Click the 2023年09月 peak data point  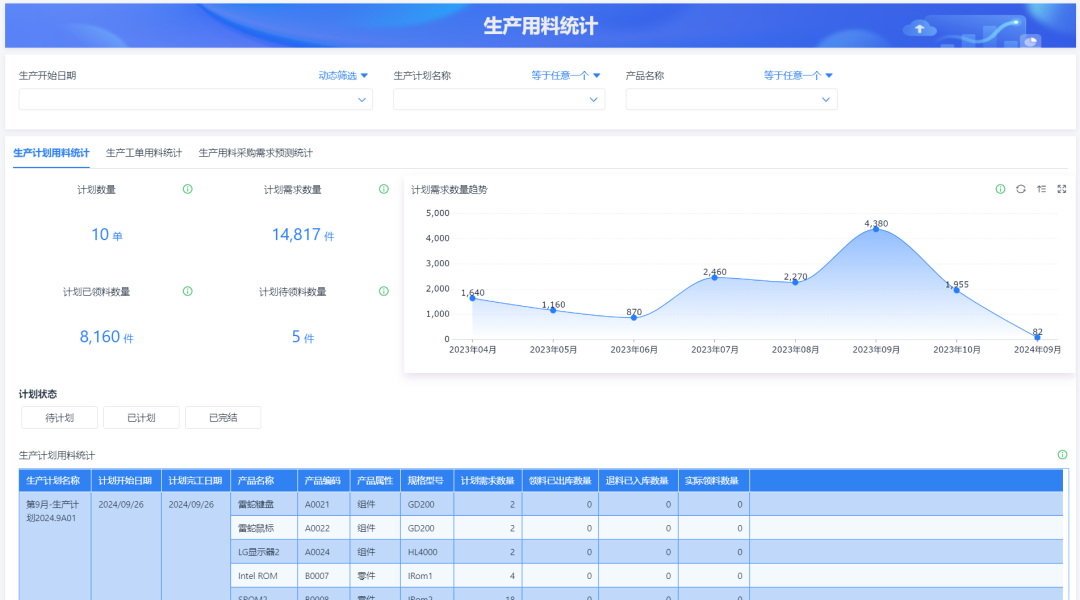tap(876, 229)
